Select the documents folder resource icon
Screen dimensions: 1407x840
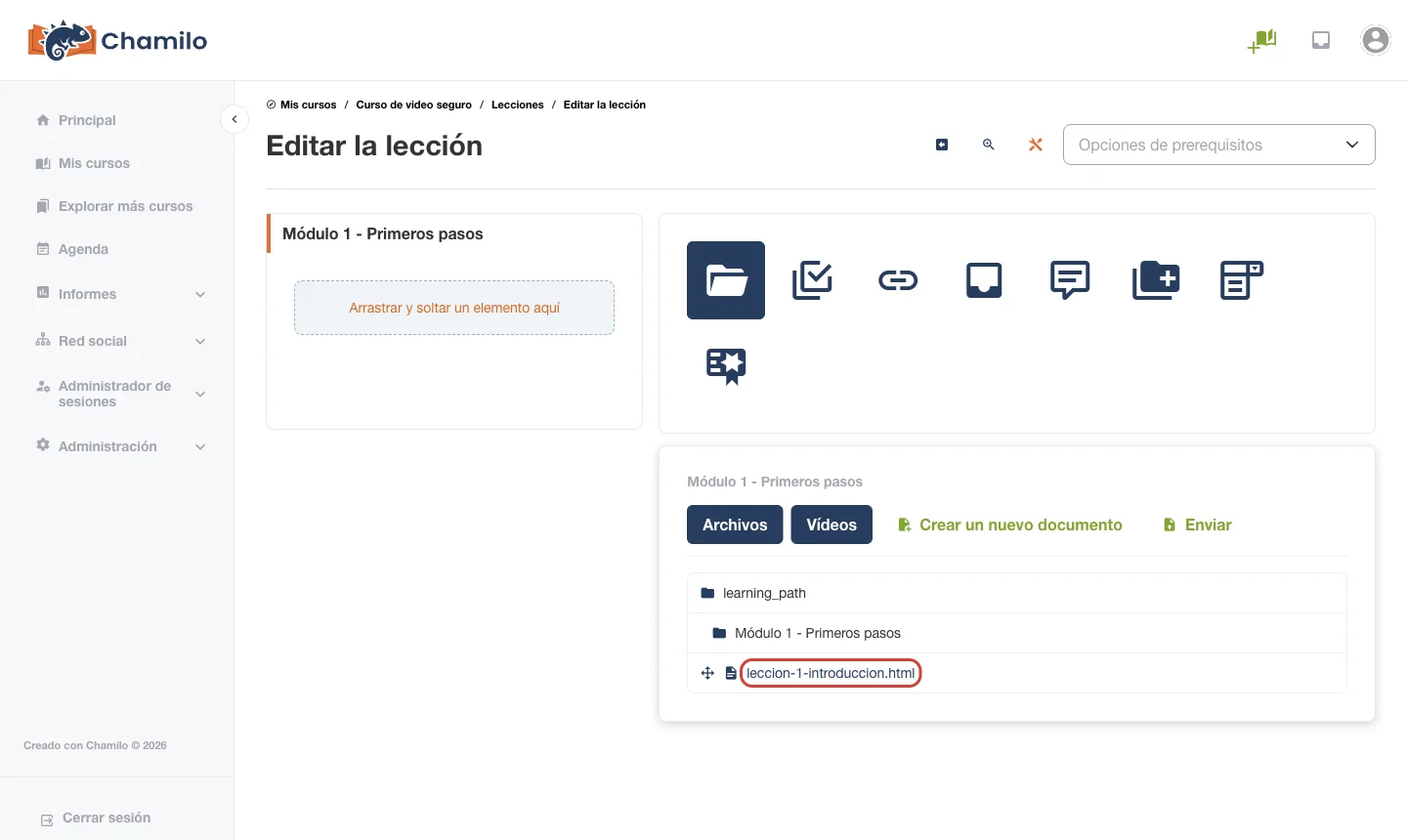click(x=726, y=280)
